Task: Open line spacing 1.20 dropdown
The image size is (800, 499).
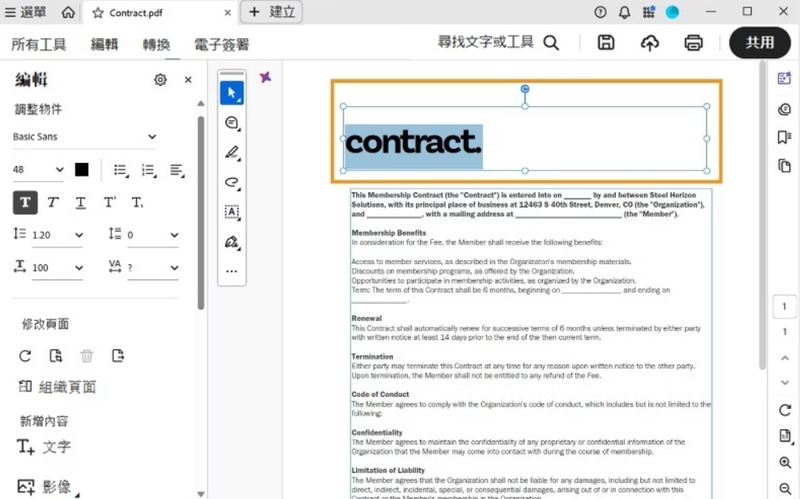Action: [x=57, y=235]
